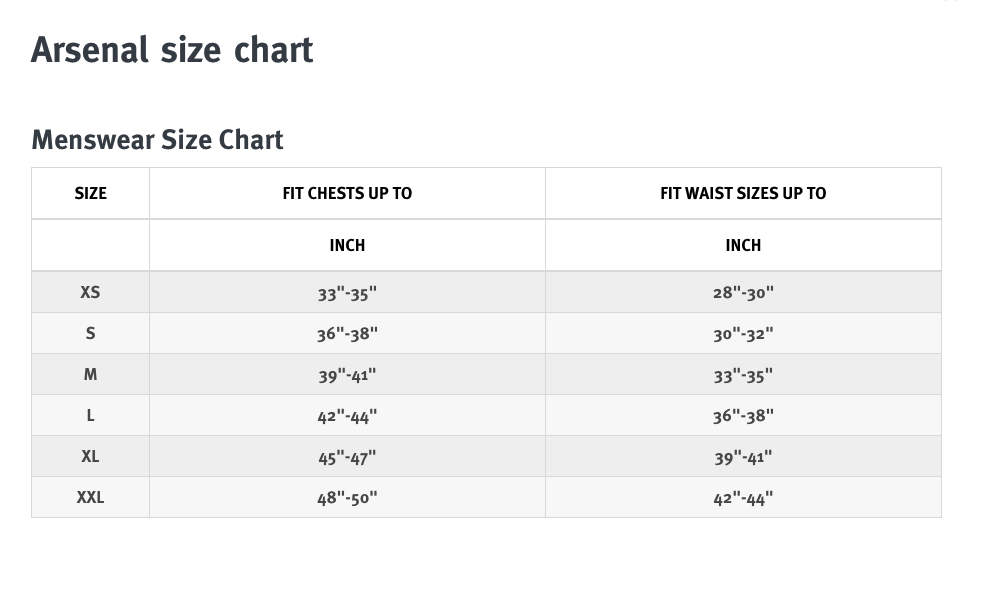This screenshot has width=989, height=608.
Task: Click the INCH label under waist column
Action: 743,245
